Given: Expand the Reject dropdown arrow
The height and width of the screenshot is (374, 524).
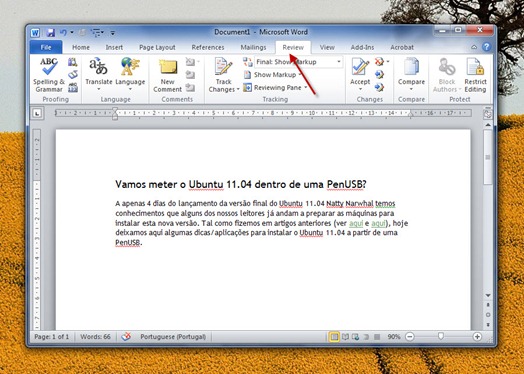Looking at the screenshot, I should click(388, 62).
